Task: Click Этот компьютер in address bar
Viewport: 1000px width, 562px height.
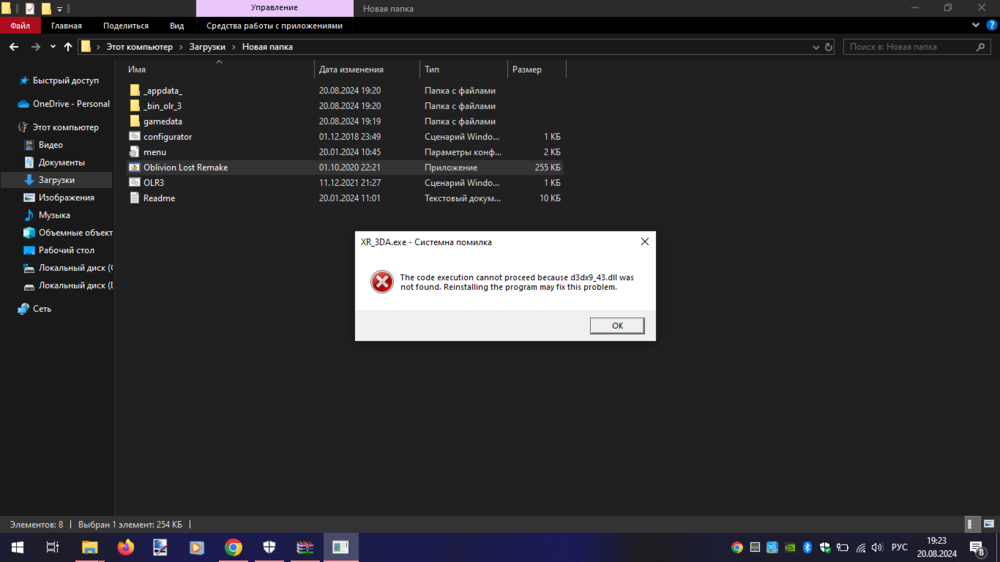Action: [139, 47]
